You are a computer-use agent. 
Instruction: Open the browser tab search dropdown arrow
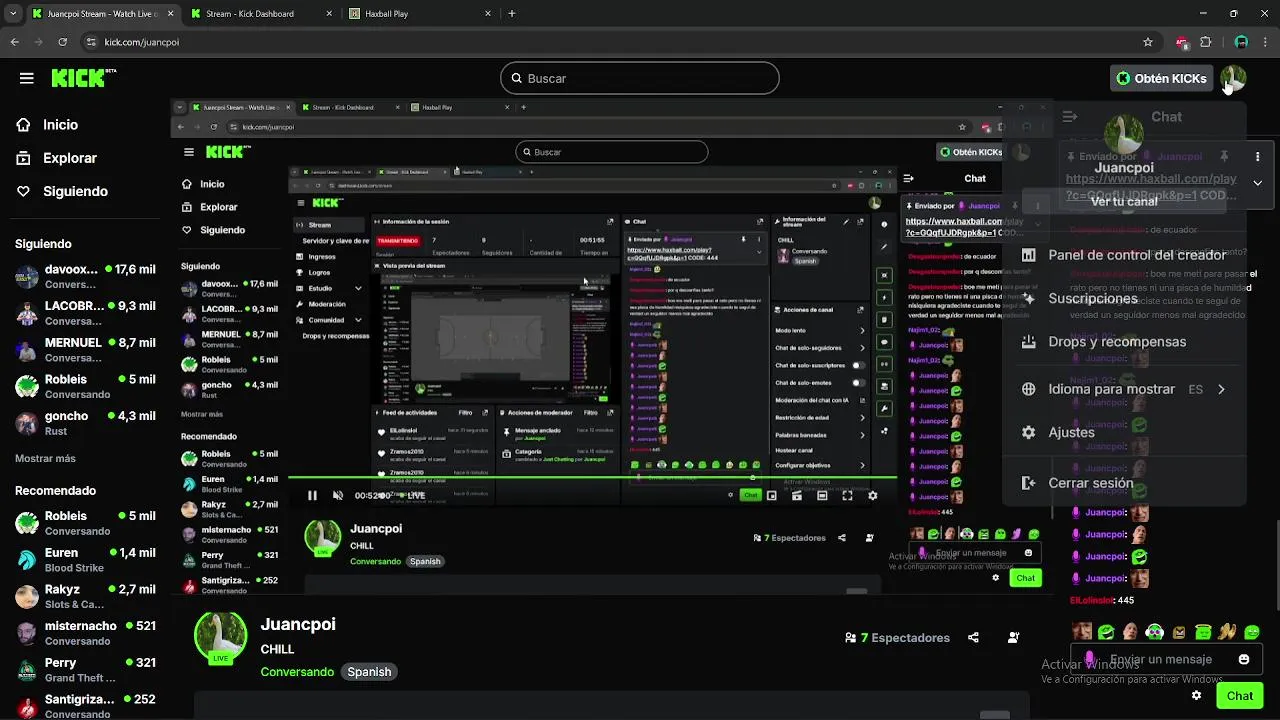(12, 14)
